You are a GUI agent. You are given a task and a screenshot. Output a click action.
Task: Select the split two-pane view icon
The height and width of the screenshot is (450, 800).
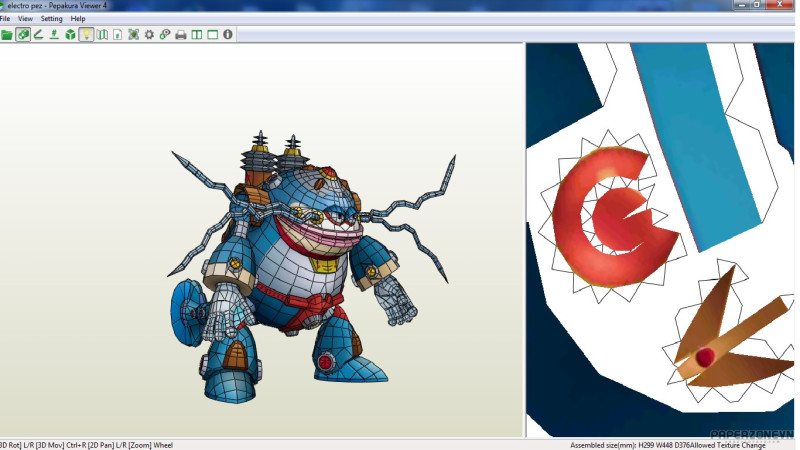(x=196, y=35)
